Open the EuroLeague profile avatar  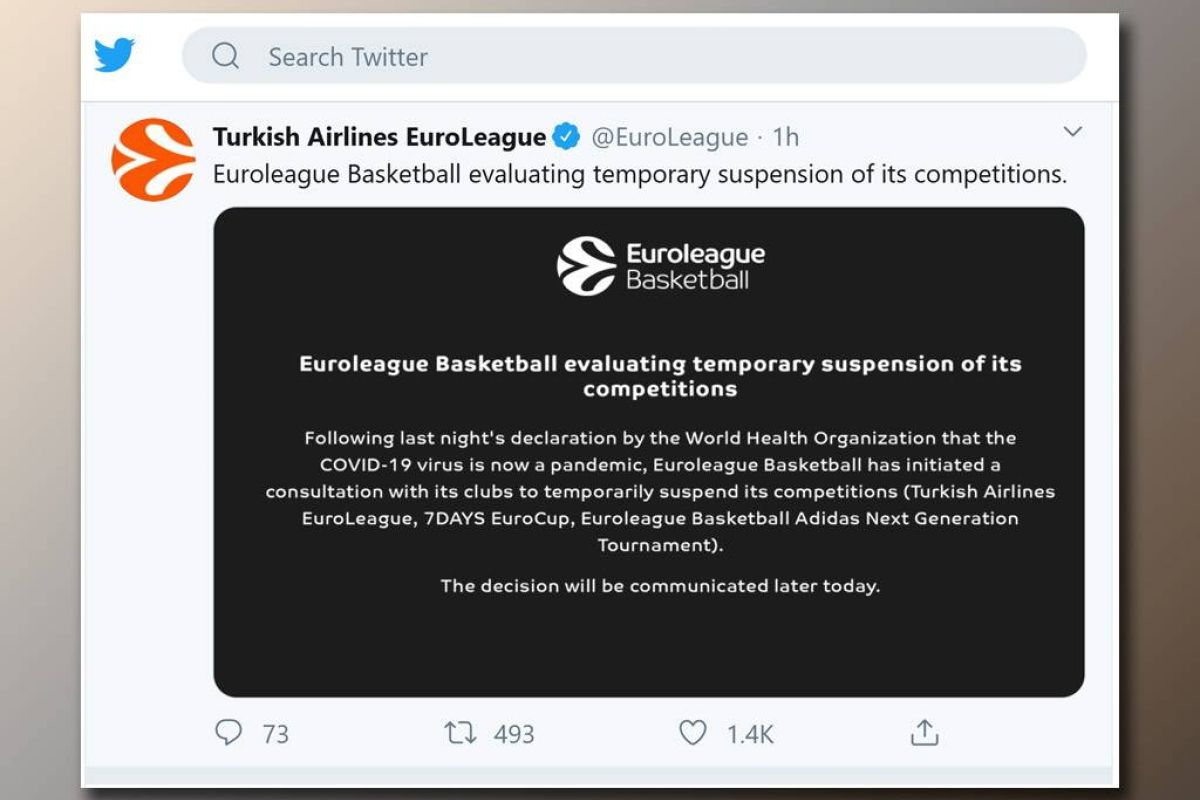(153, 160)
